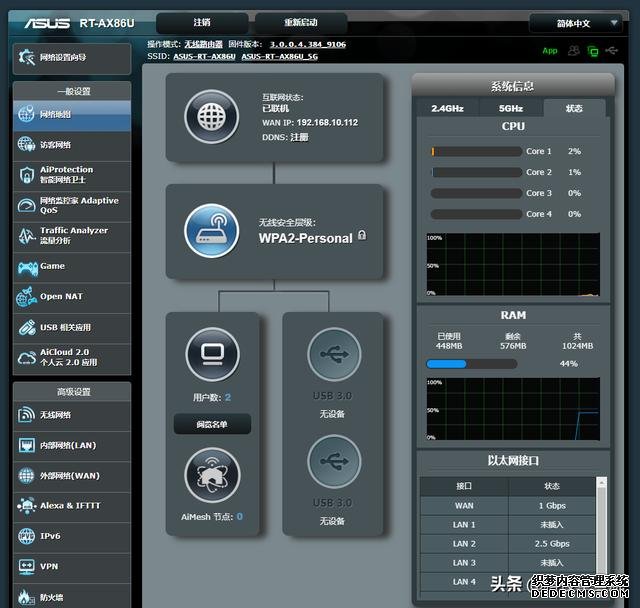The height and width of the screenshot is (608, 640).
Task: Open Wireless settings icon in advanced section
Action: (27, 415)
